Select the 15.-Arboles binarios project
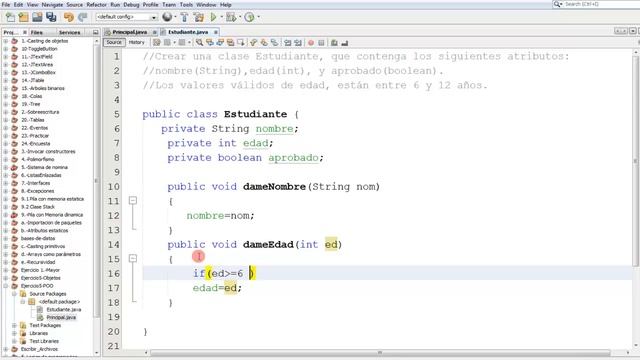640x360 pixels. (x=42, y=88)
